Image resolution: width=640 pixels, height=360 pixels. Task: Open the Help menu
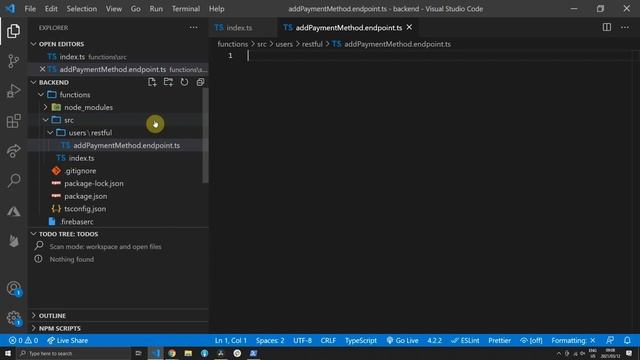(217, 9)
